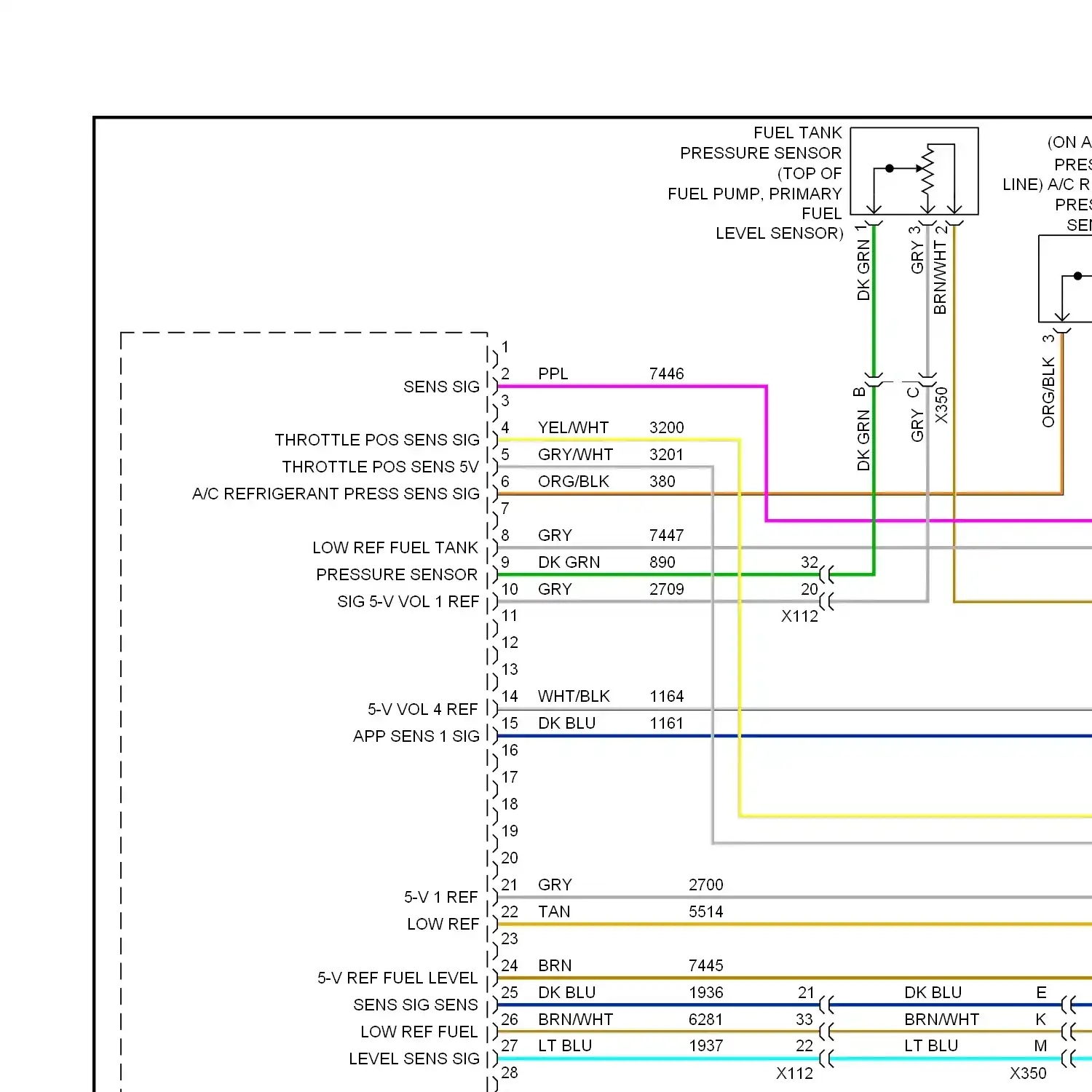Viewport: 1092px width, 1092px height.
Task: Select circuit number "7446"
Action: click(666, 373)
